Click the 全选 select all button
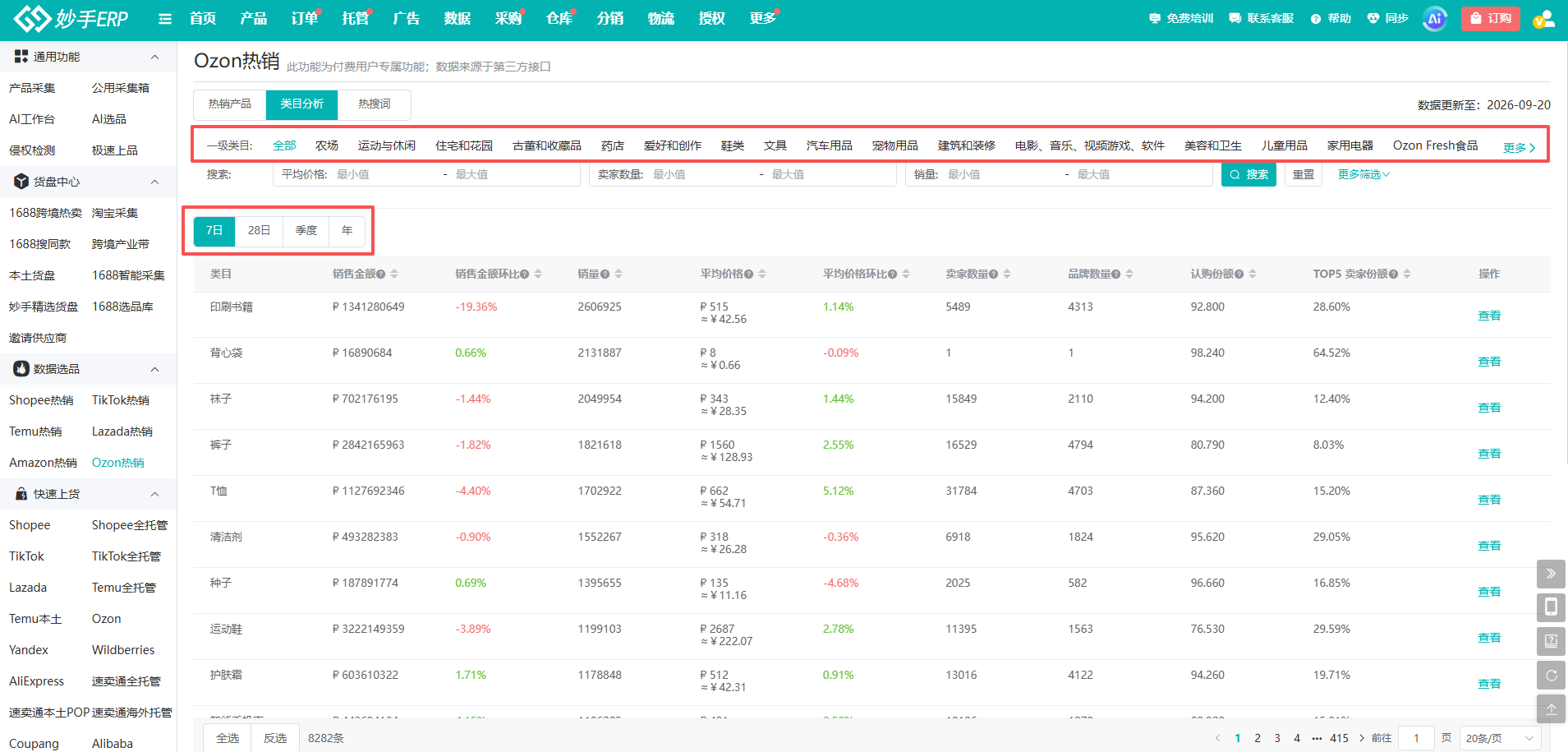 228,738
